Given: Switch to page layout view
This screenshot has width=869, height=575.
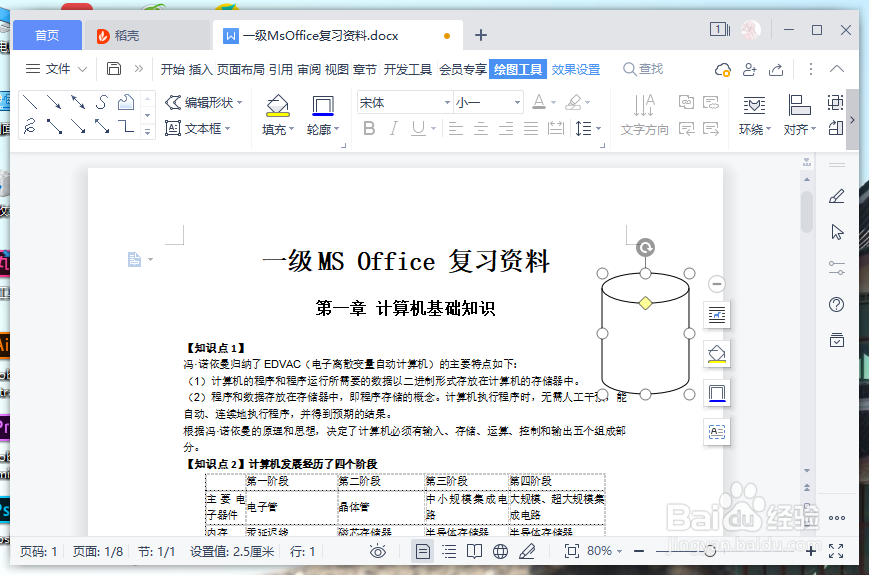Looking at the screenshot, I should 423,551.
